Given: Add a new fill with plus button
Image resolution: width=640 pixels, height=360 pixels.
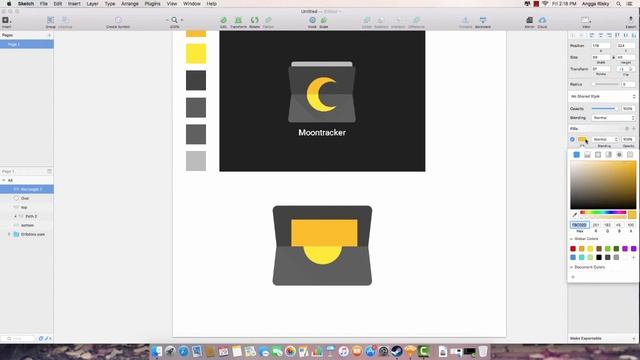Looking at the screenshot, I should [x=634, y=129].
